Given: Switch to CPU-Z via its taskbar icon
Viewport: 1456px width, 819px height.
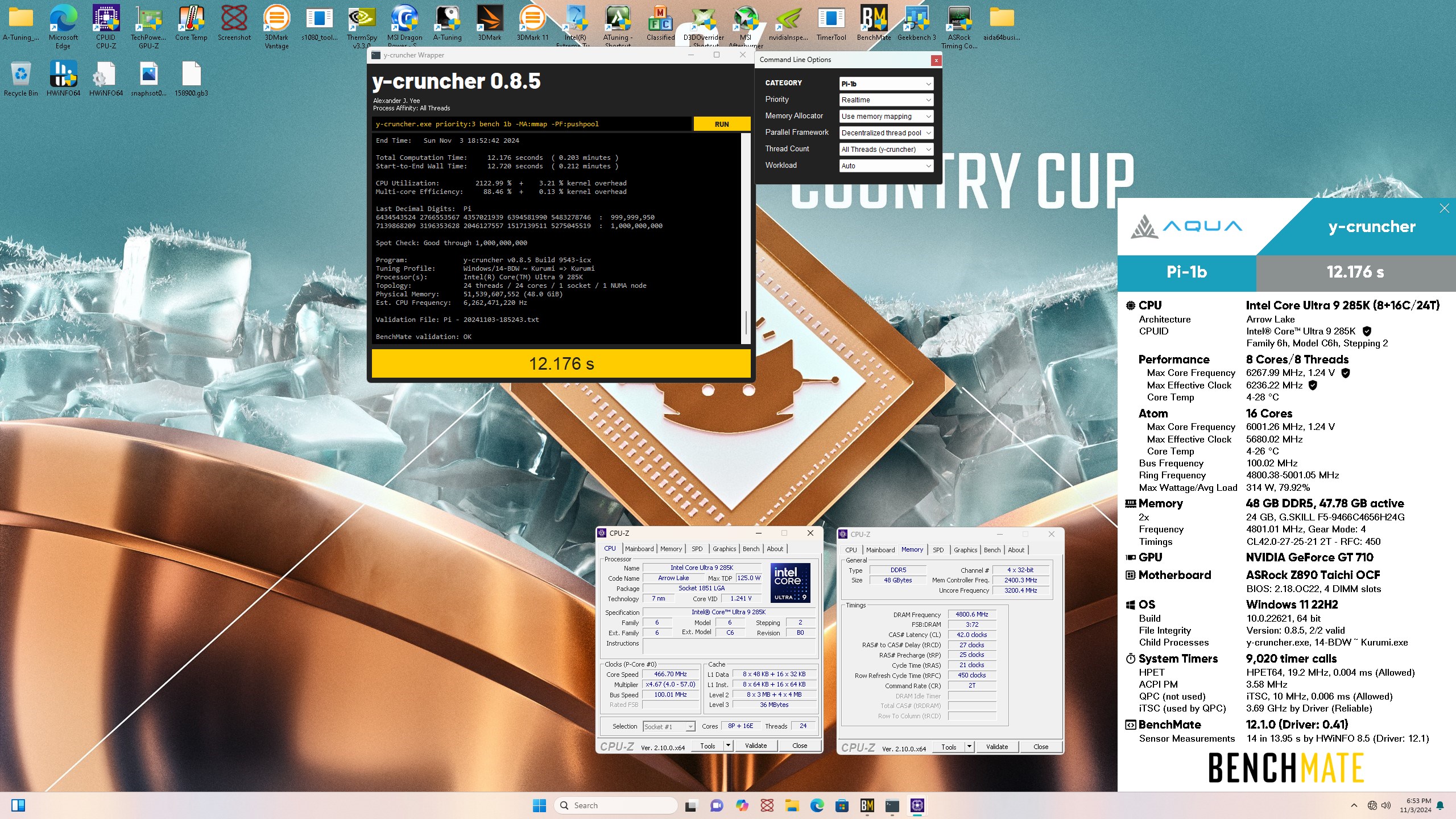Looking at the screenshot, I should [x=917, y=805].
